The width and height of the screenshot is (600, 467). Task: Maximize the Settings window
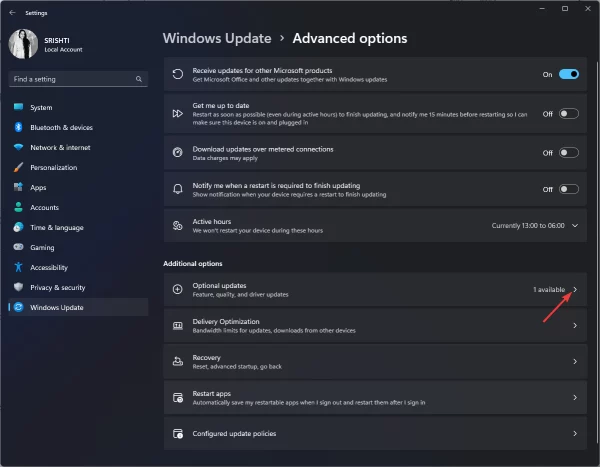tap(565, 8)
